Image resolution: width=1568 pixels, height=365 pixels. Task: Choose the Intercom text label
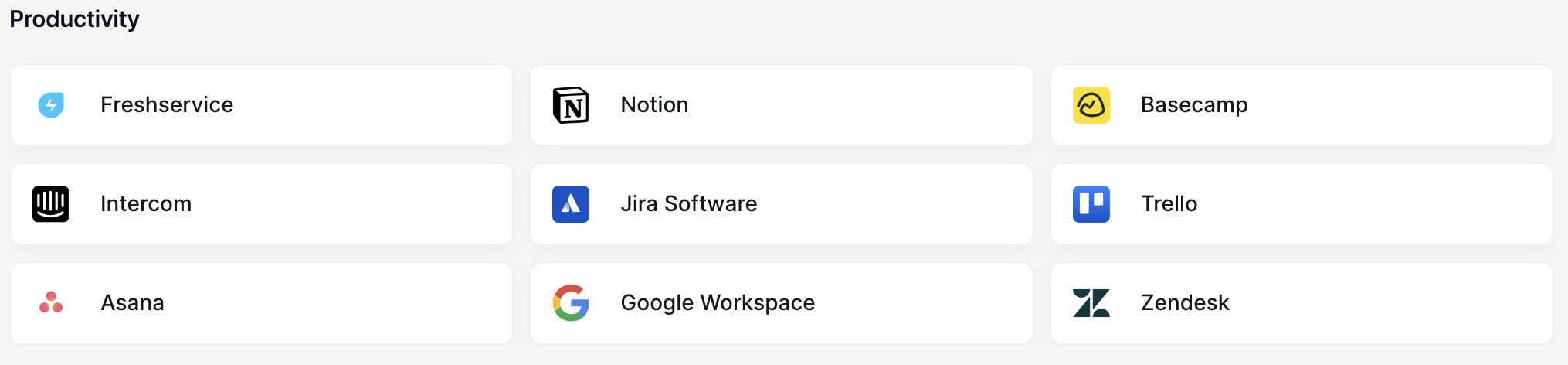point(146,204)
